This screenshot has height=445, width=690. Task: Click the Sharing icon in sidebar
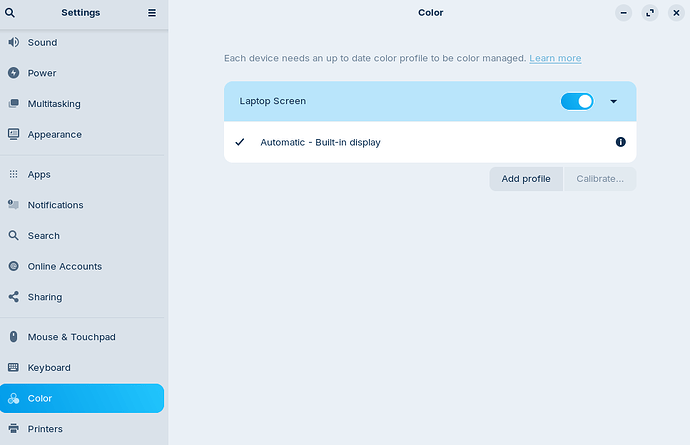click(x=14, y=297)
